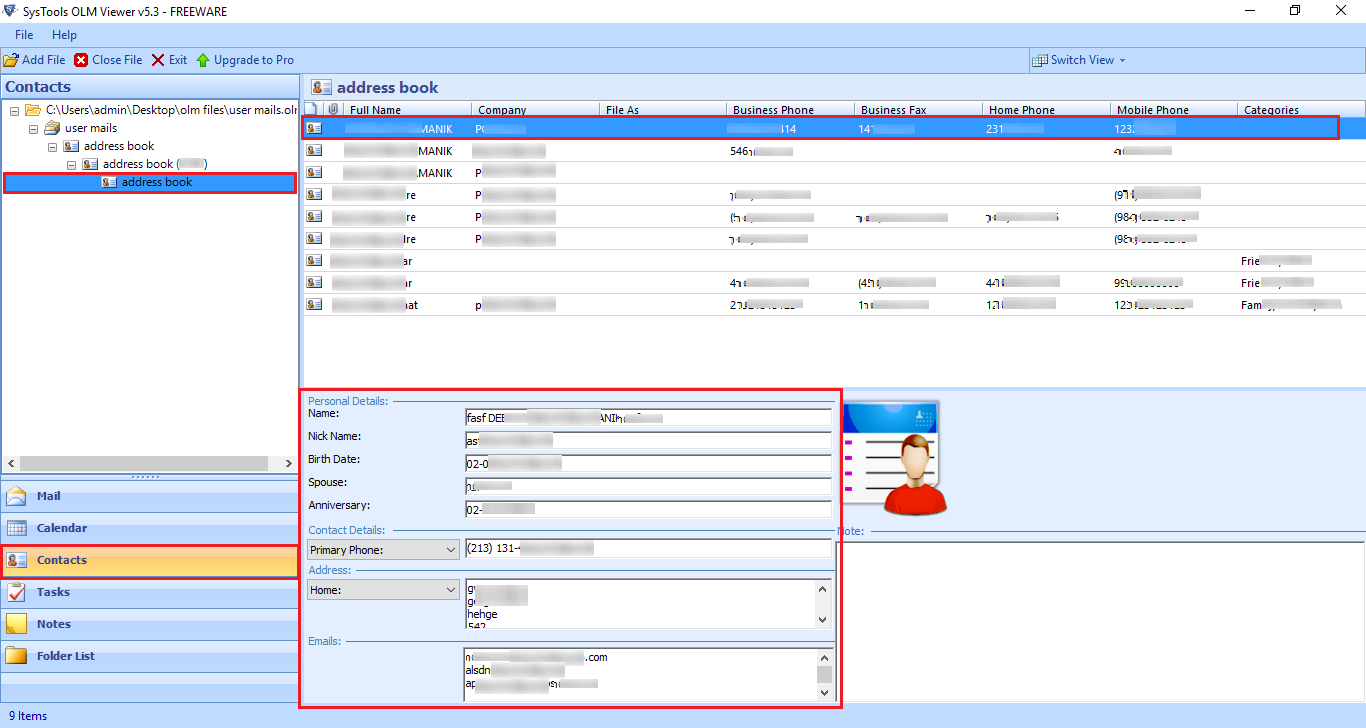Click the '9 Items' status bar text

(28, 716)
